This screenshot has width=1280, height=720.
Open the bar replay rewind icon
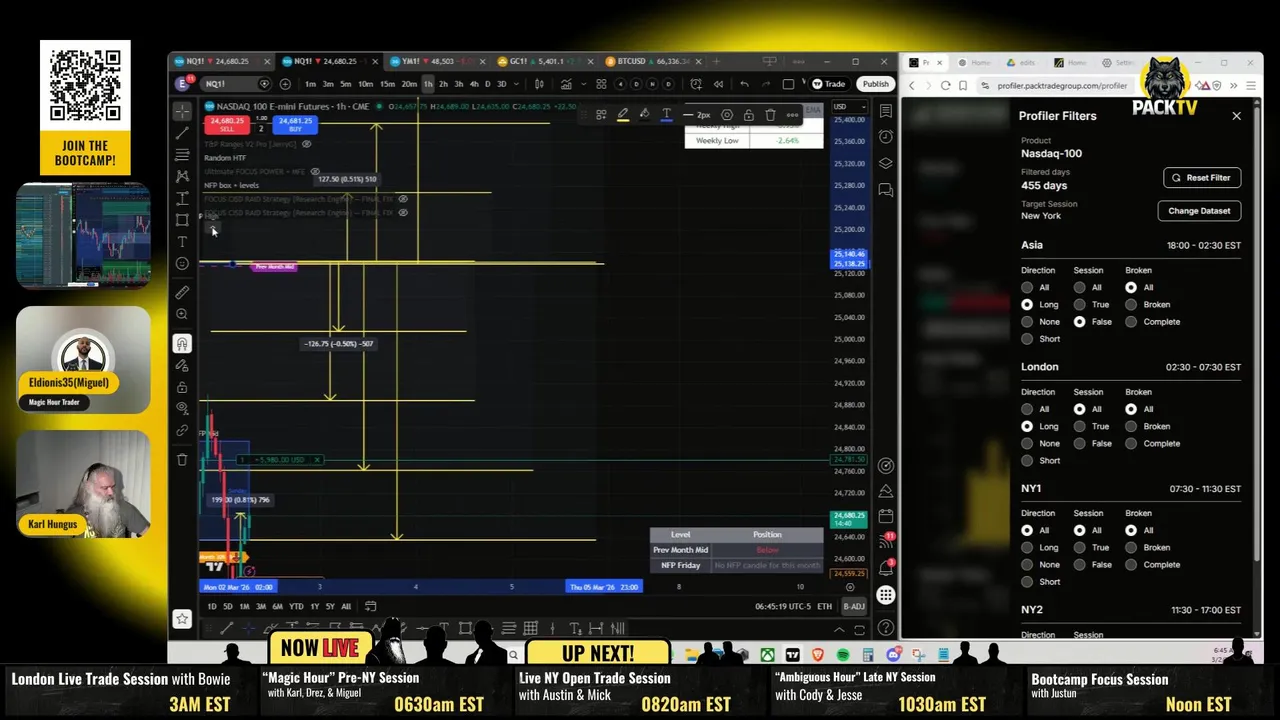[x=718, y=84]
